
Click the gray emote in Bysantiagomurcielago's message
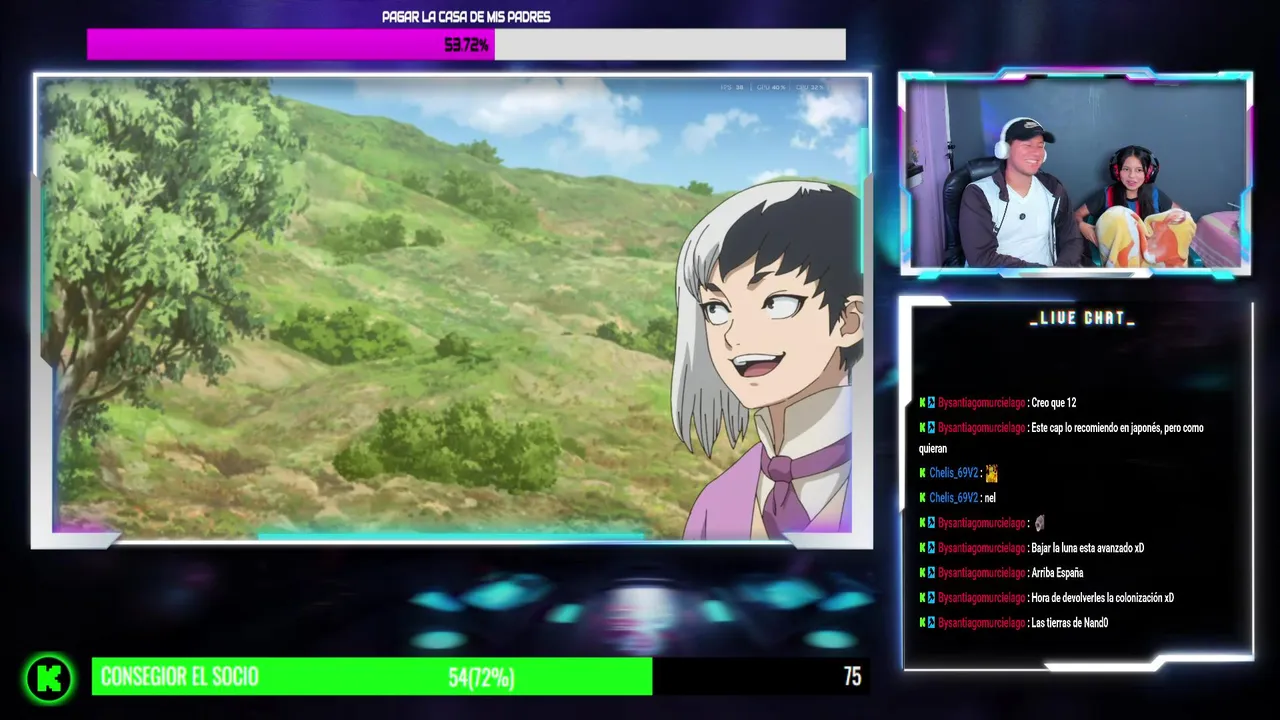(1040, 523)
